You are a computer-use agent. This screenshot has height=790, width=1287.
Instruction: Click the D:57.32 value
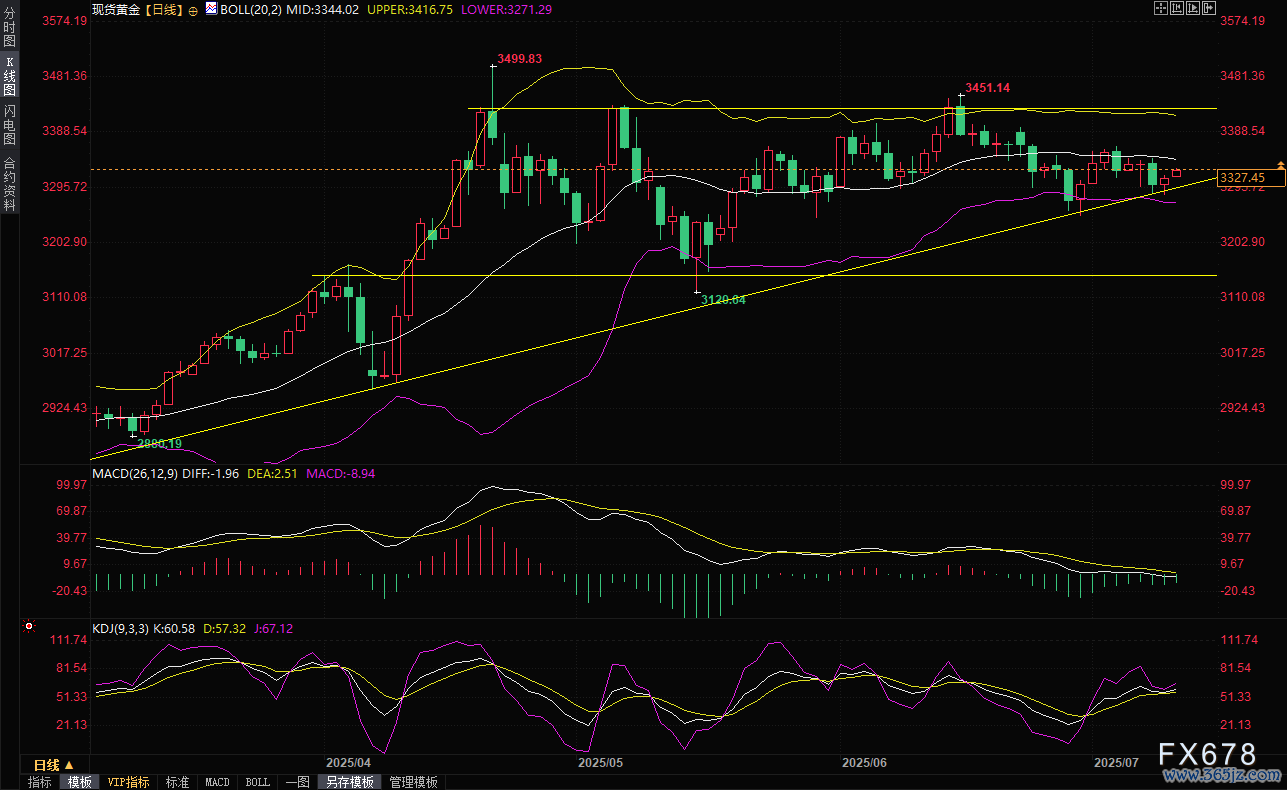click(226, 628)
